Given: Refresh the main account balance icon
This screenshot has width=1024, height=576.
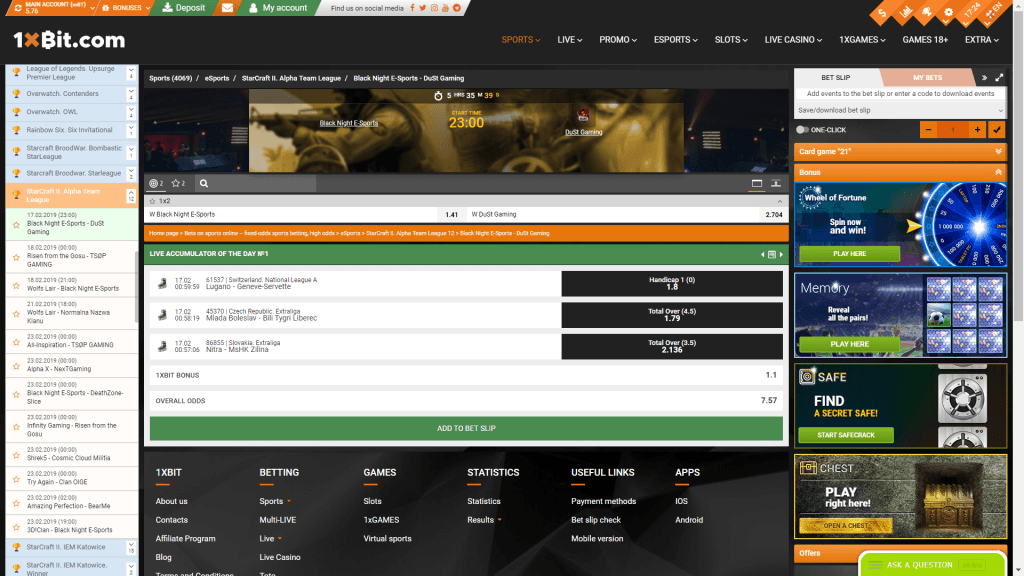Looking at the screenshot, I should (x=18, y=8).
